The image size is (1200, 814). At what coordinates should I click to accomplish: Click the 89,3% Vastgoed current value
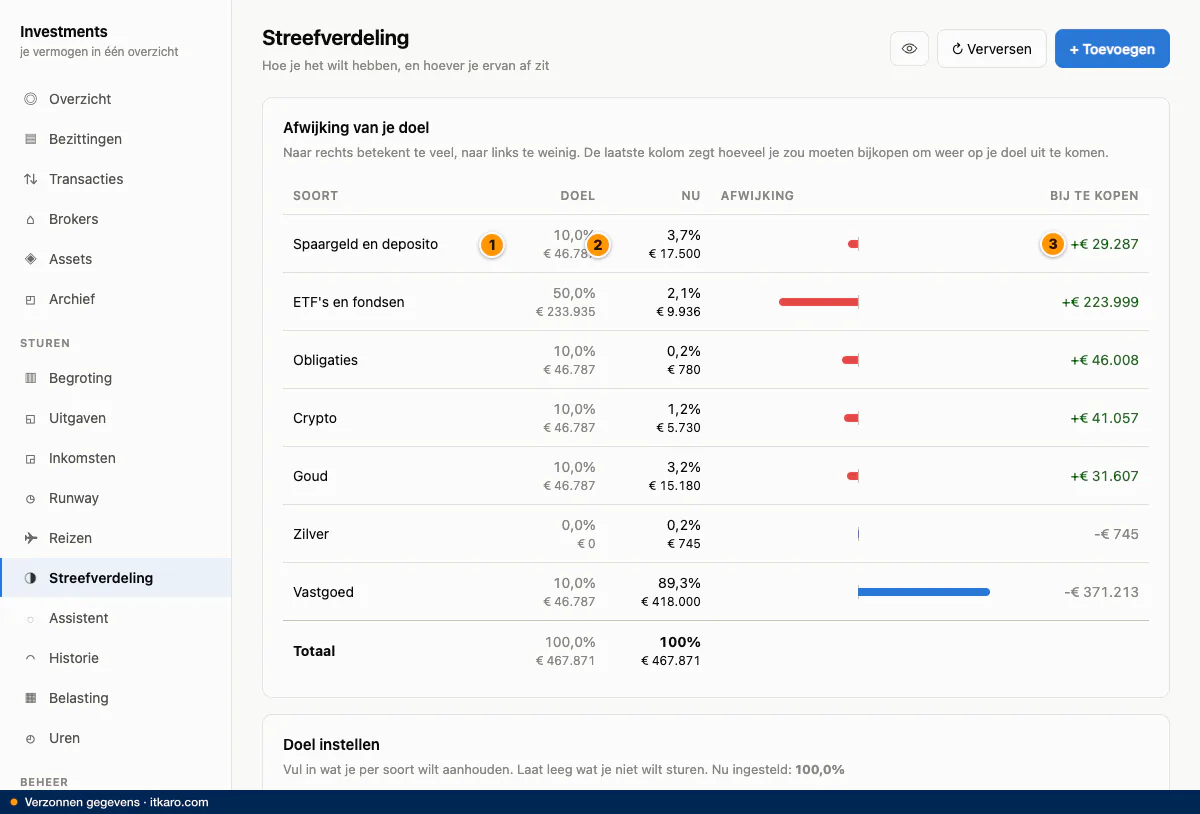(677, 583)
